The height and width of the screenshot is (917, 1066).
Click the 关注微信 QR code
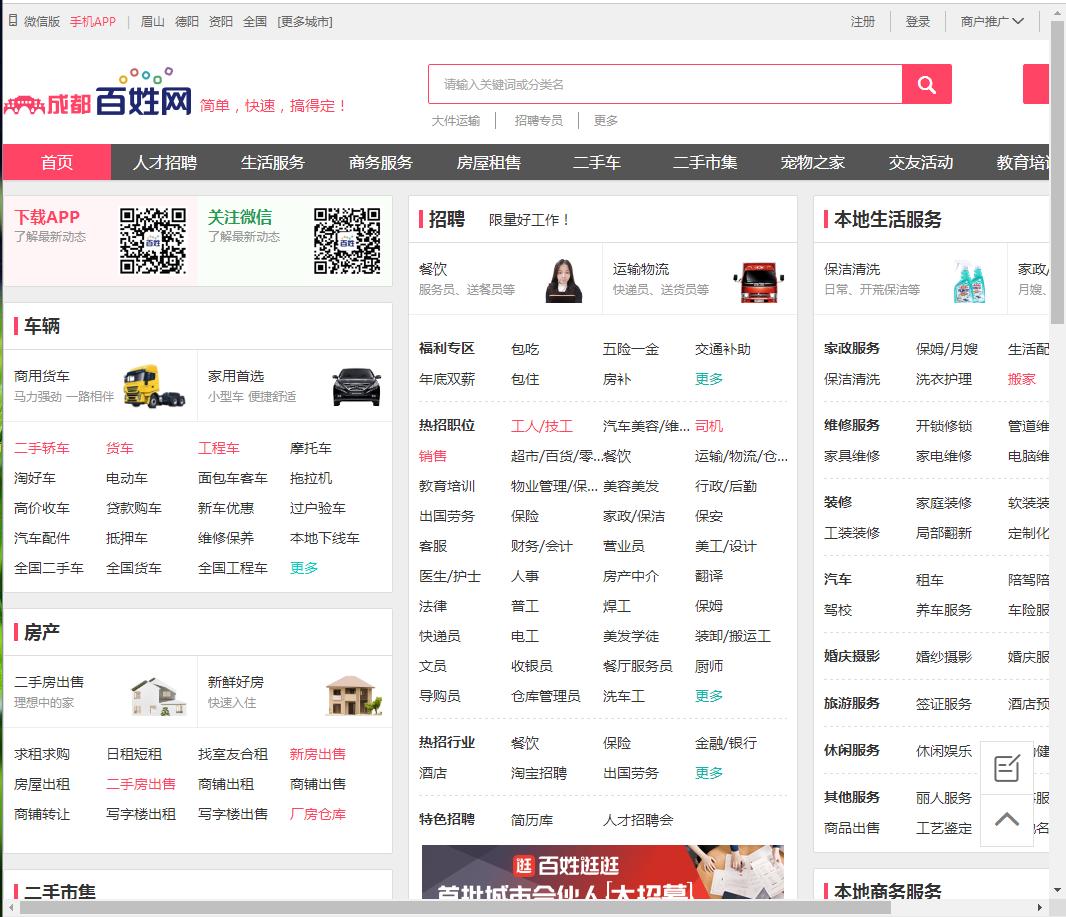[348, 241]
